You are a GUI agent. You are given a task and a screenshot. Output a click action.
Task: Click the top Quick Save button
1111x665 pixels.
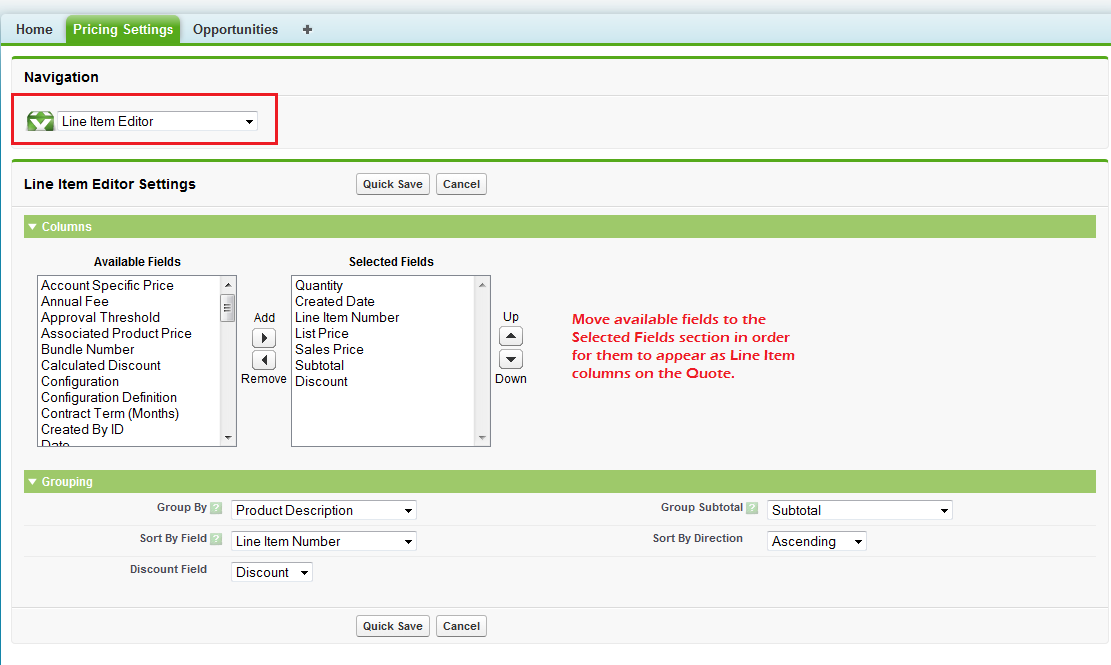393,184
